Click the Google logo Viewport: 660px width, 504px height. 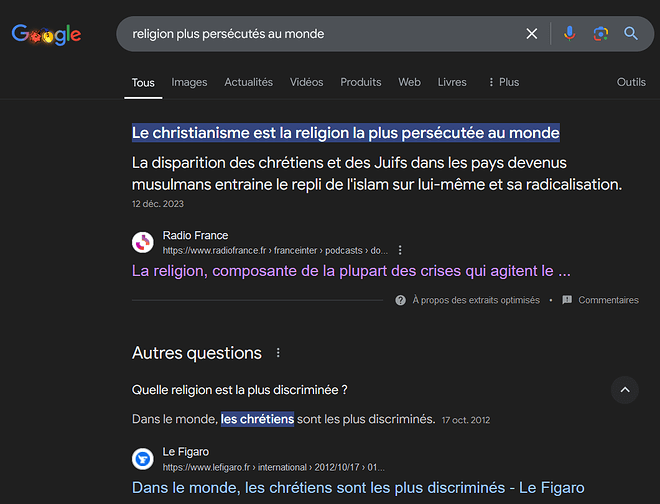click(x=46, y=34)
